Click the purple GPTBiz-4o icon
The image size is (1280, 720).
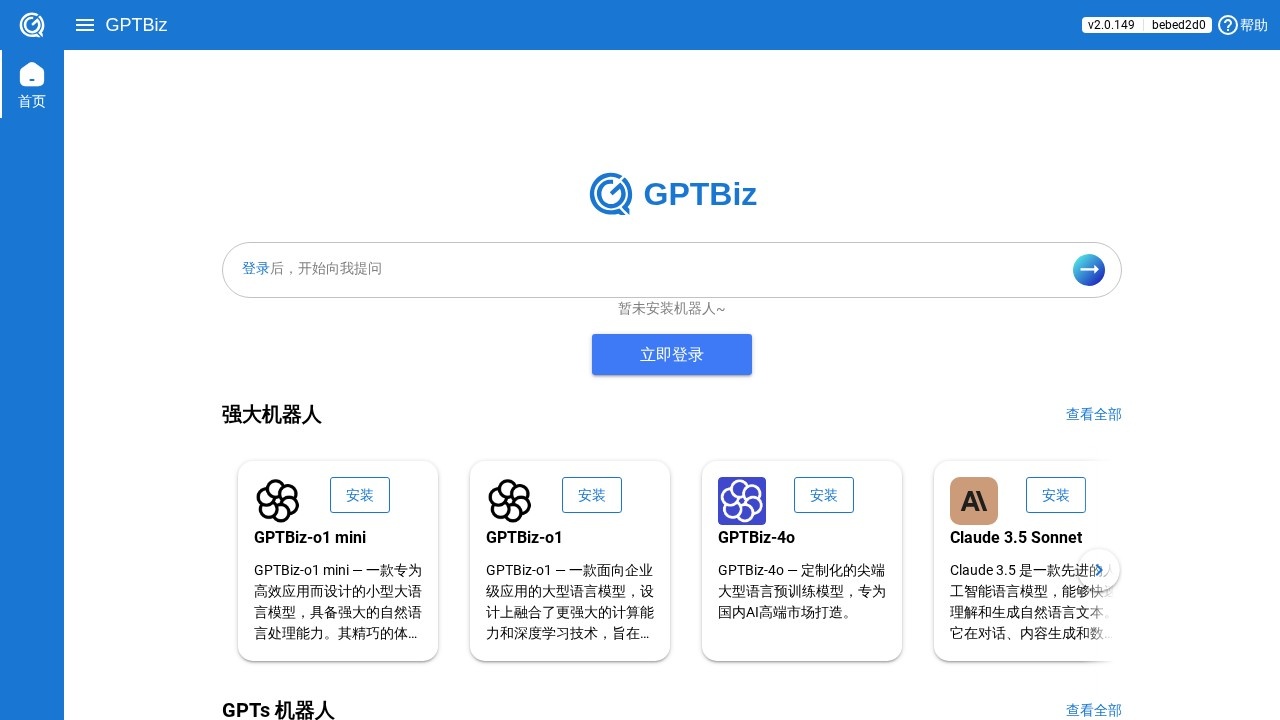tap(742, 501)
